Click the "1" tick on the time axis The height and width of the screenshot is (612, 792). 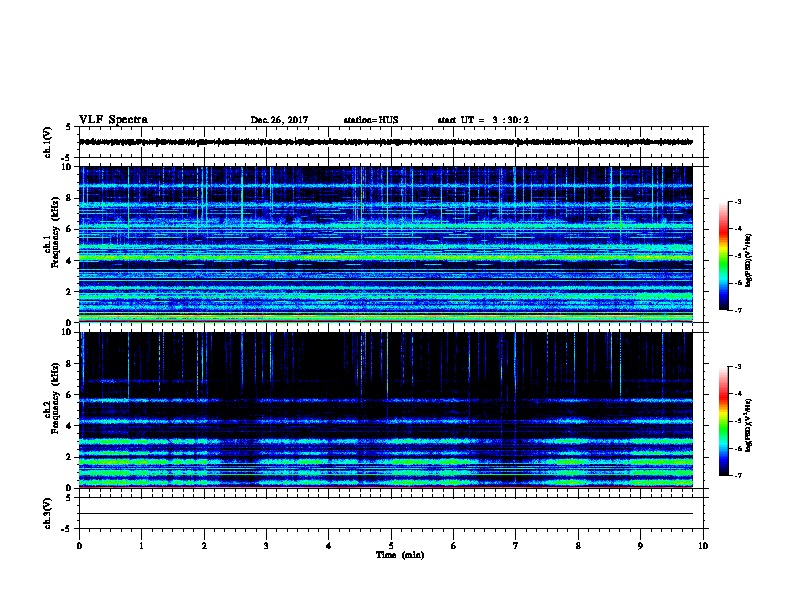[141, 546]
